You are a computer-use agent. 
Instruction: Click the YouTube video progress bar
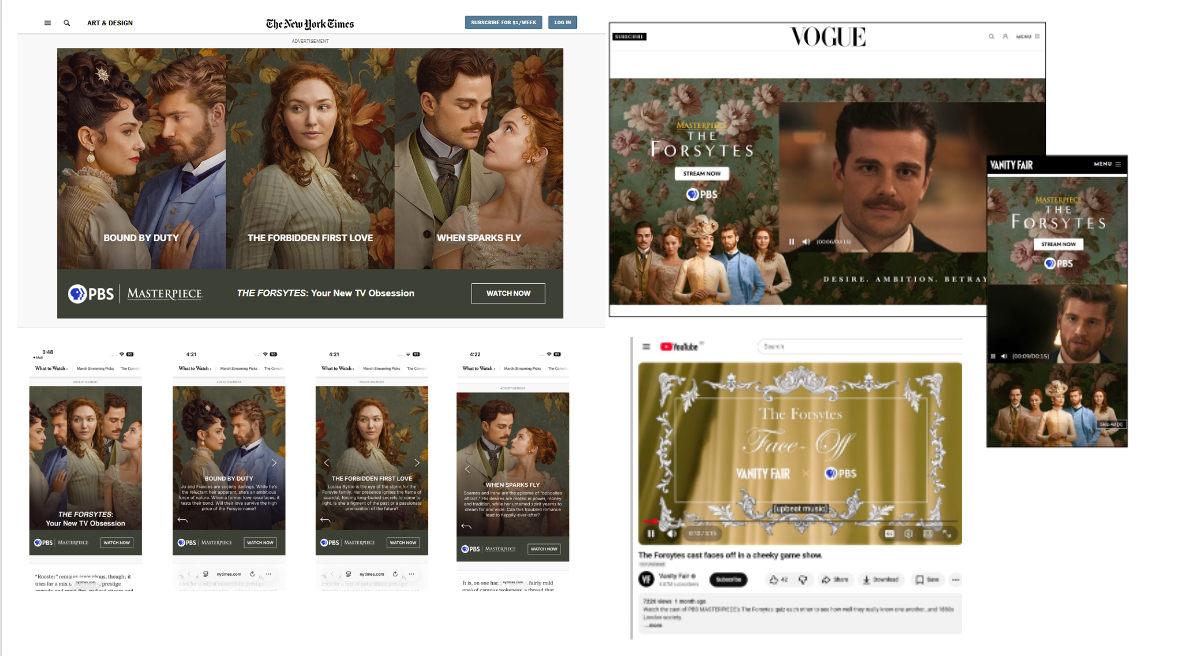[x=800, y=522]
